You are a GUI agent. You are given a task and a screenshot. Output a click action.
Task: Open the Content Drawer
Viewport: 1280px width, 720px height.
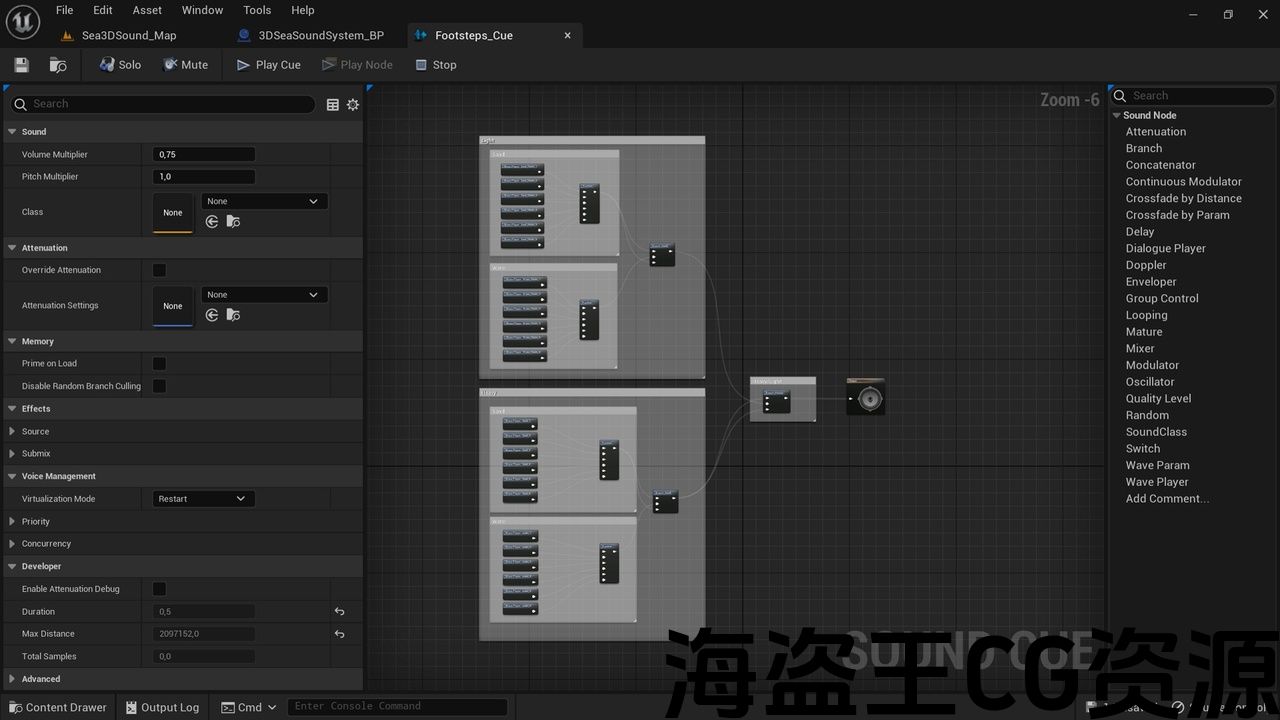point(57,707)
